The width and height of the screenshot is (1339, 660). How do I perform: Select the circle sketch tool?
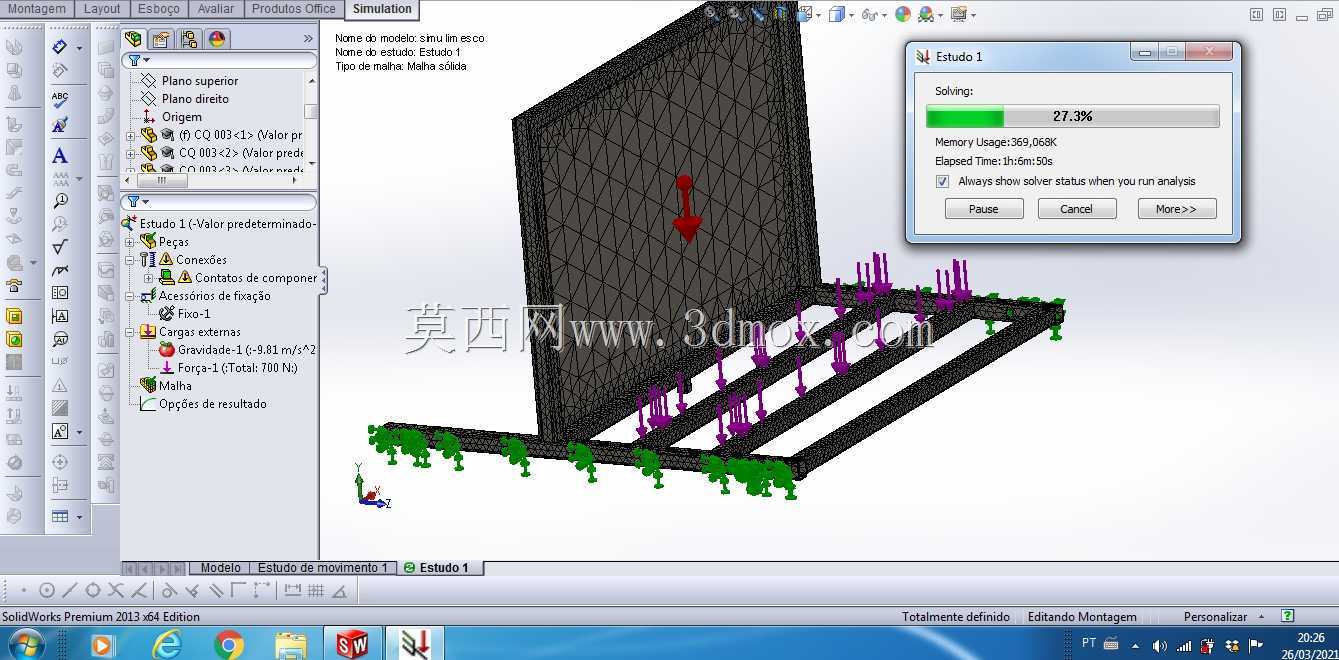tap(46, 590)
